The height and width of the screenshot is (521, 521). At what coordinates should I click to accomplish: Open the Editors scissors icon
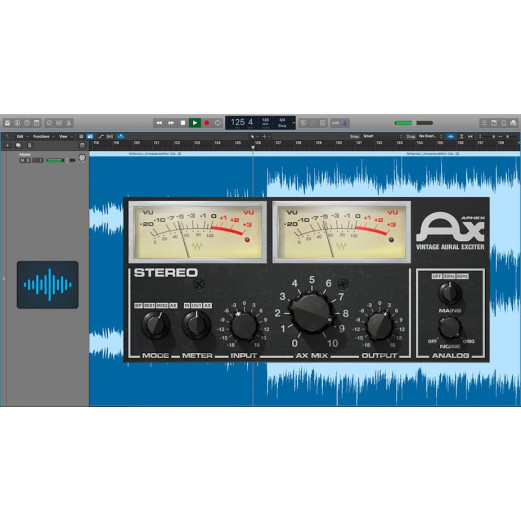tap(69, 123)
